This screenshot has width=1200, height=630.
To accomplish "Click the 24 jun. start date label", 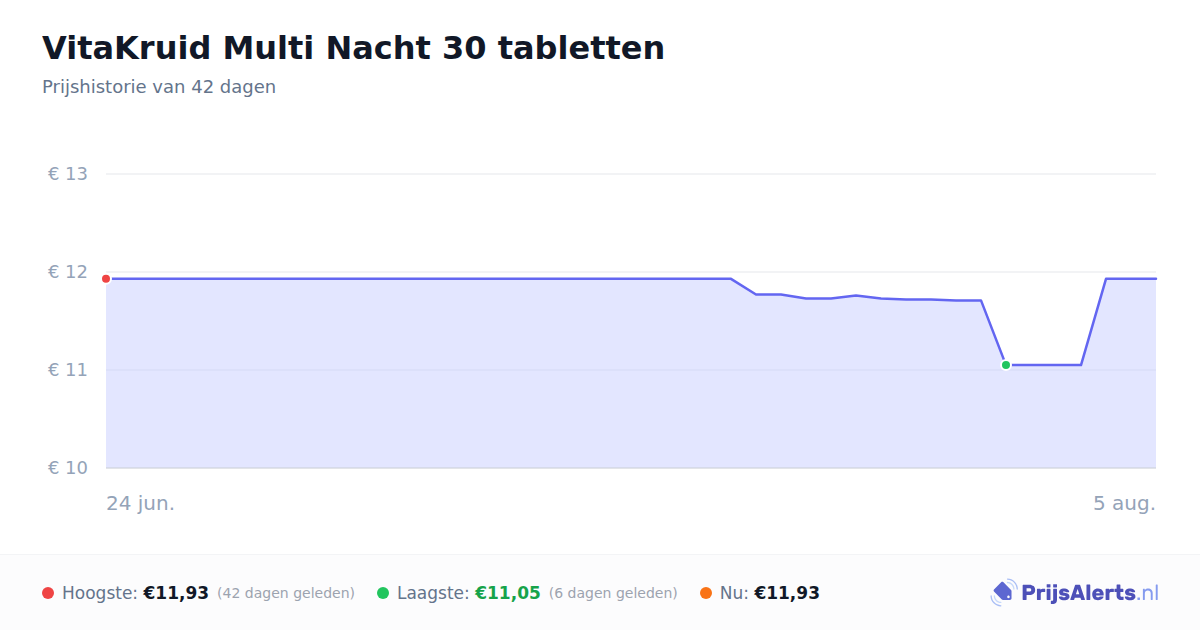I will click(x=141, y=503).
